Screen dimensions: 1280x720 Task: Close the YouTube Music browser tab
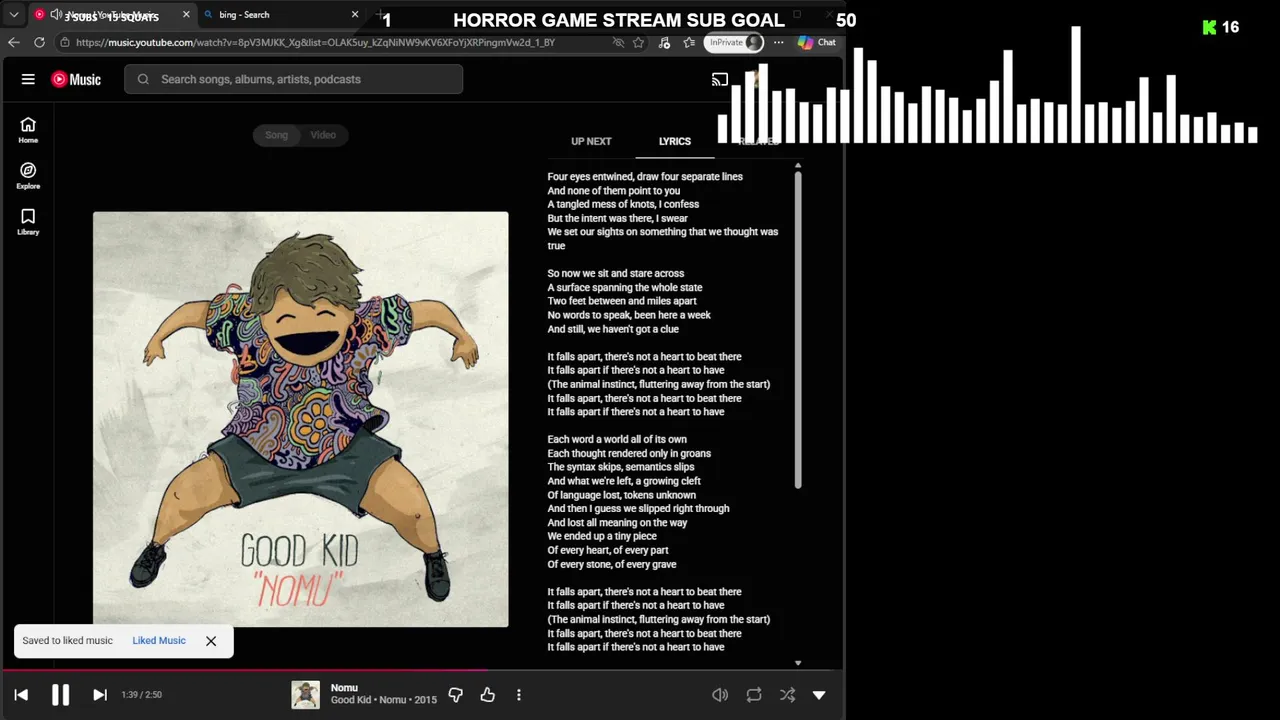coord(186,15)
